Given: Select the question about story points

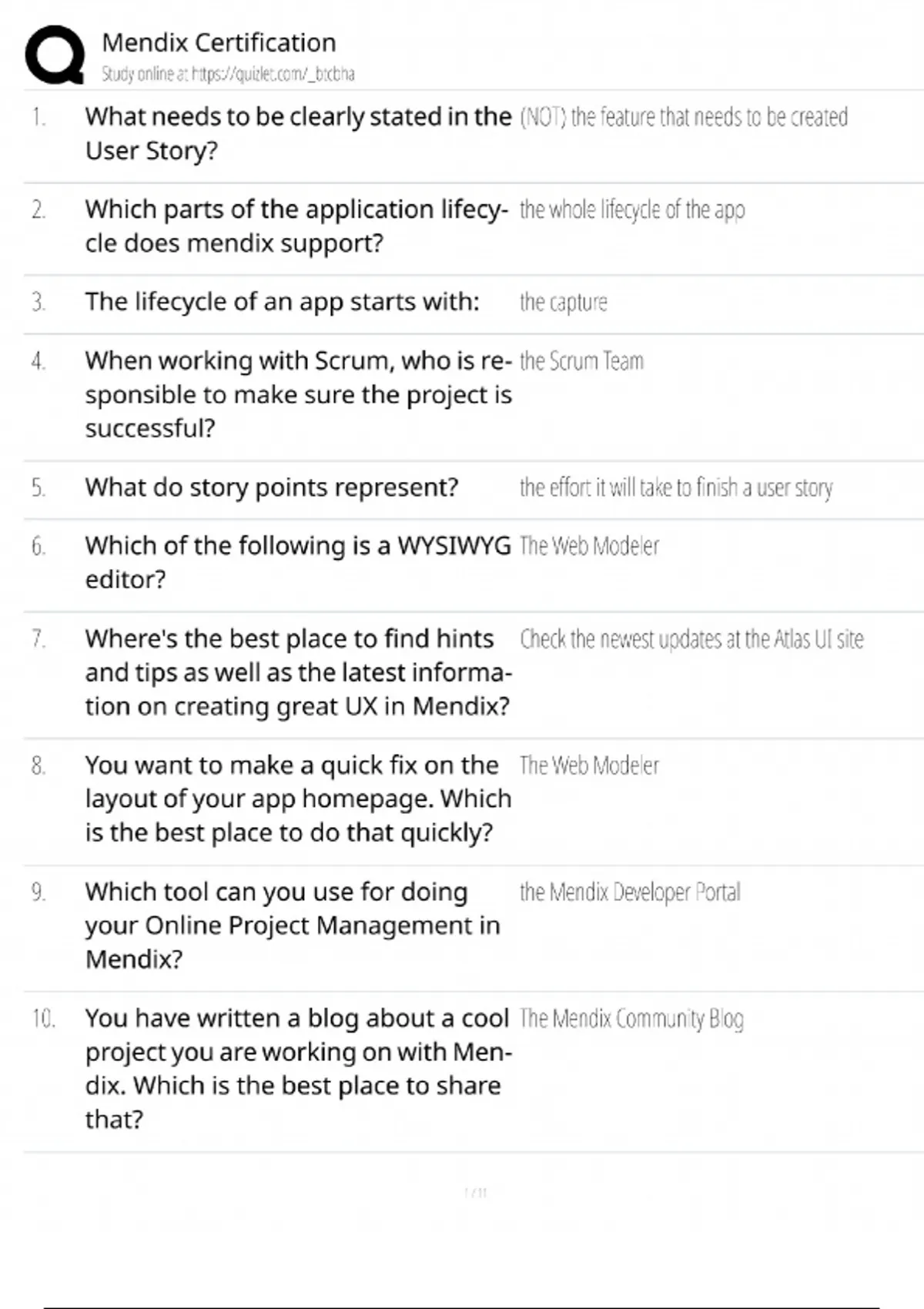Looking at the screenshot, I should pyautogui.click(x=271, y=487).
